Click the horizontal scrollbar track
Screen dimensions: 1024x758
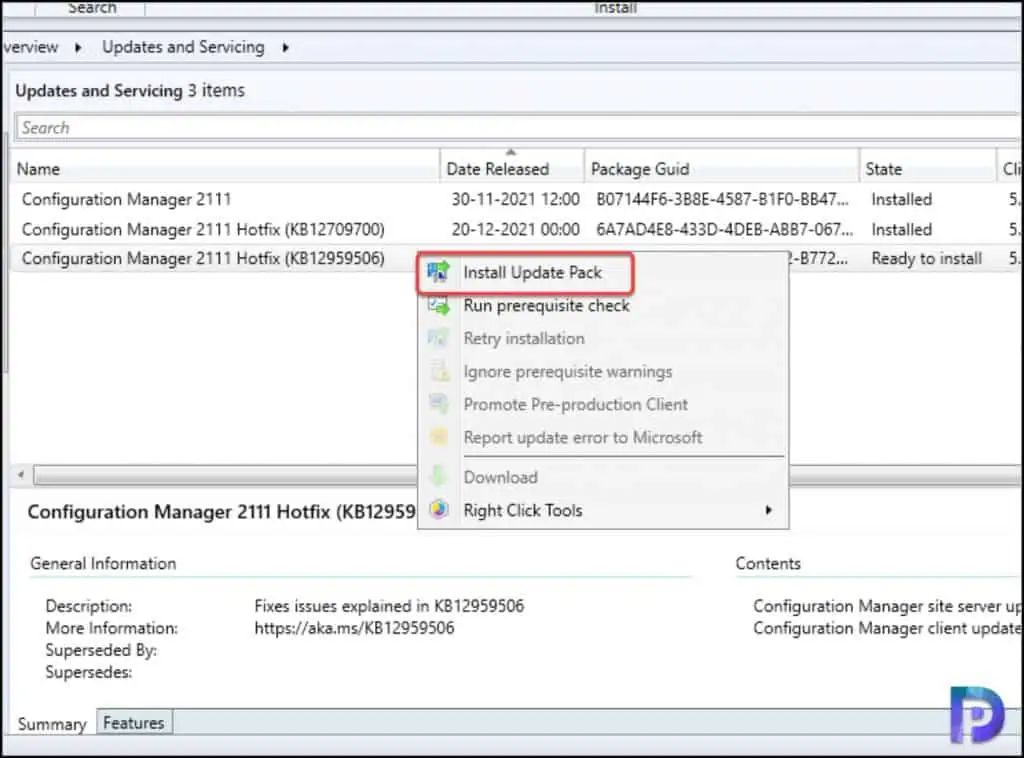click(x=225, y=476)
